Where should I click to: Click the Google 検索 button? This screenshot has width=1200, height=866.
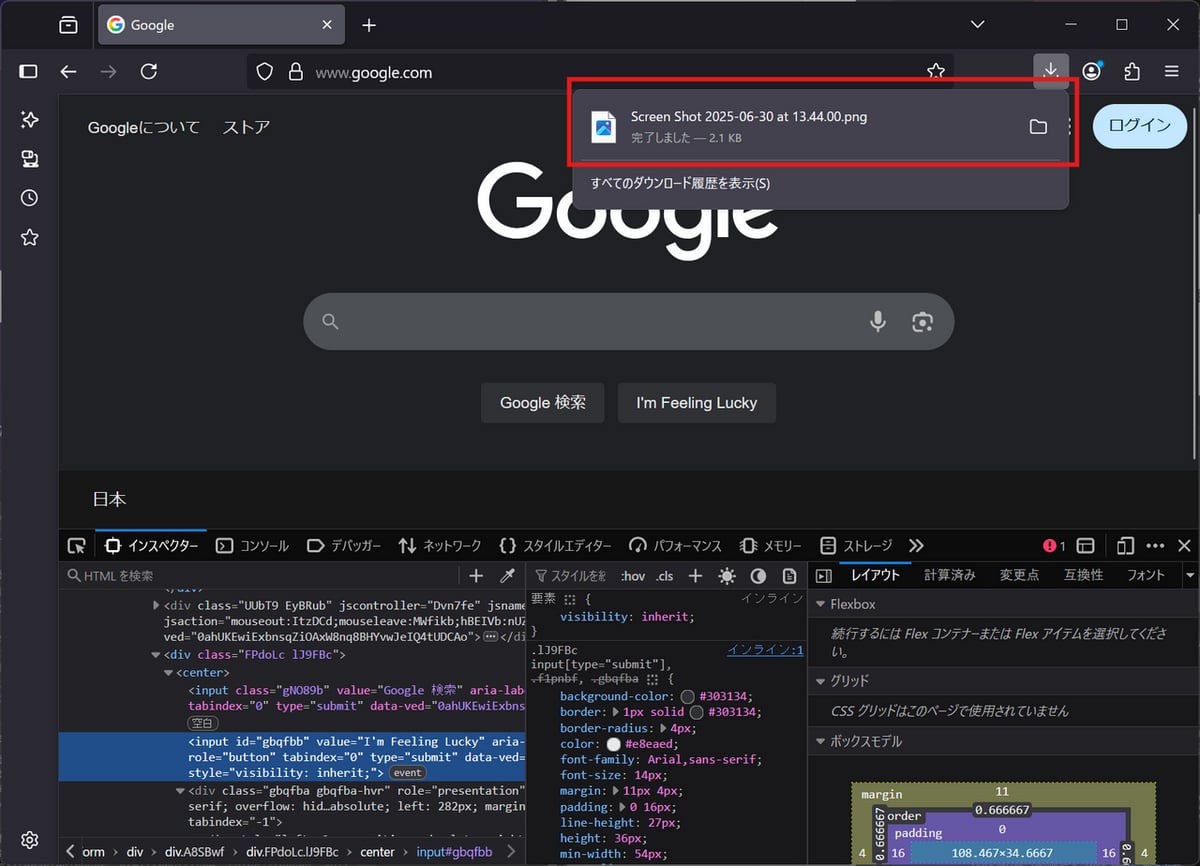pyautogui.click(x=543, y=403)
